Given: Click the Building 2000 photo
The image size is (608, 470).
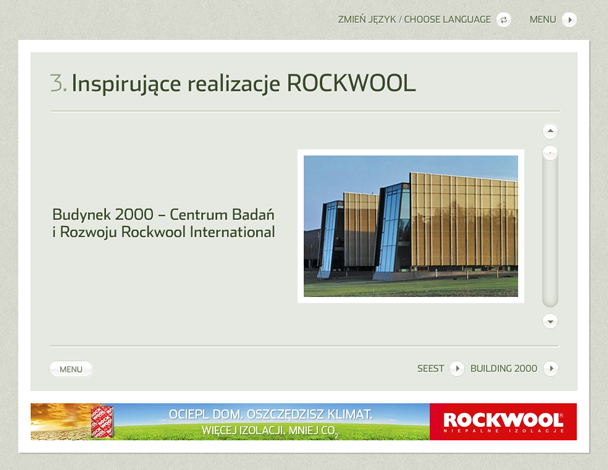Looking at the screenshot, I should [410, 225].
